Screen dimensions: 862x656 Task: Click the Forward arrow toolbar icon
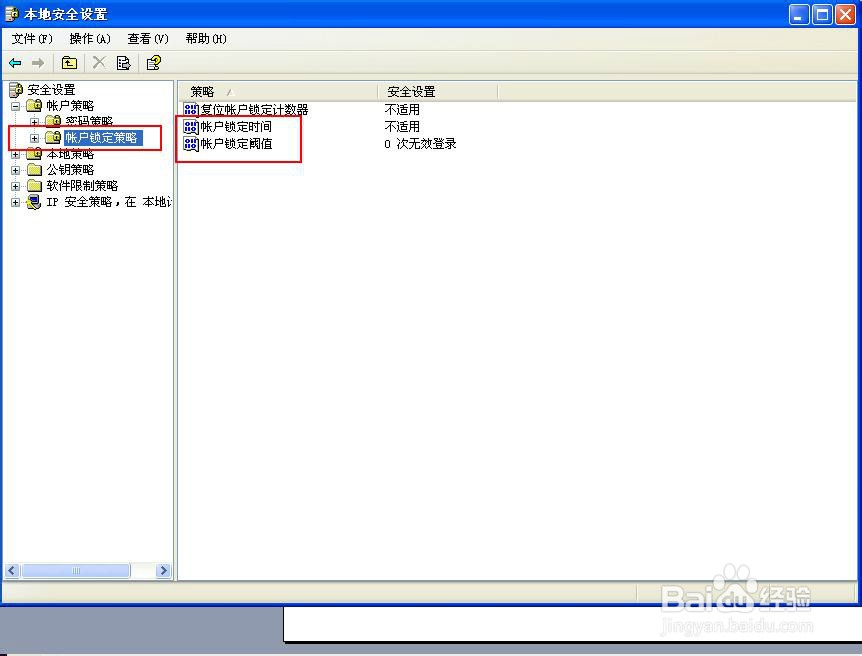click(38, 63)
